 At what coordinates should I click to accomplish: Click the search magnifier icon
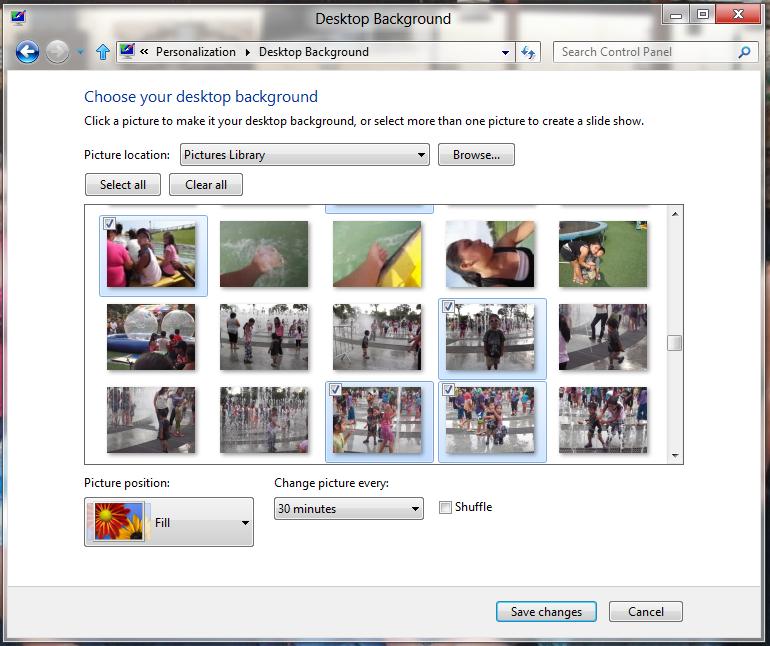pyautogui.click(x=744, y=52)
